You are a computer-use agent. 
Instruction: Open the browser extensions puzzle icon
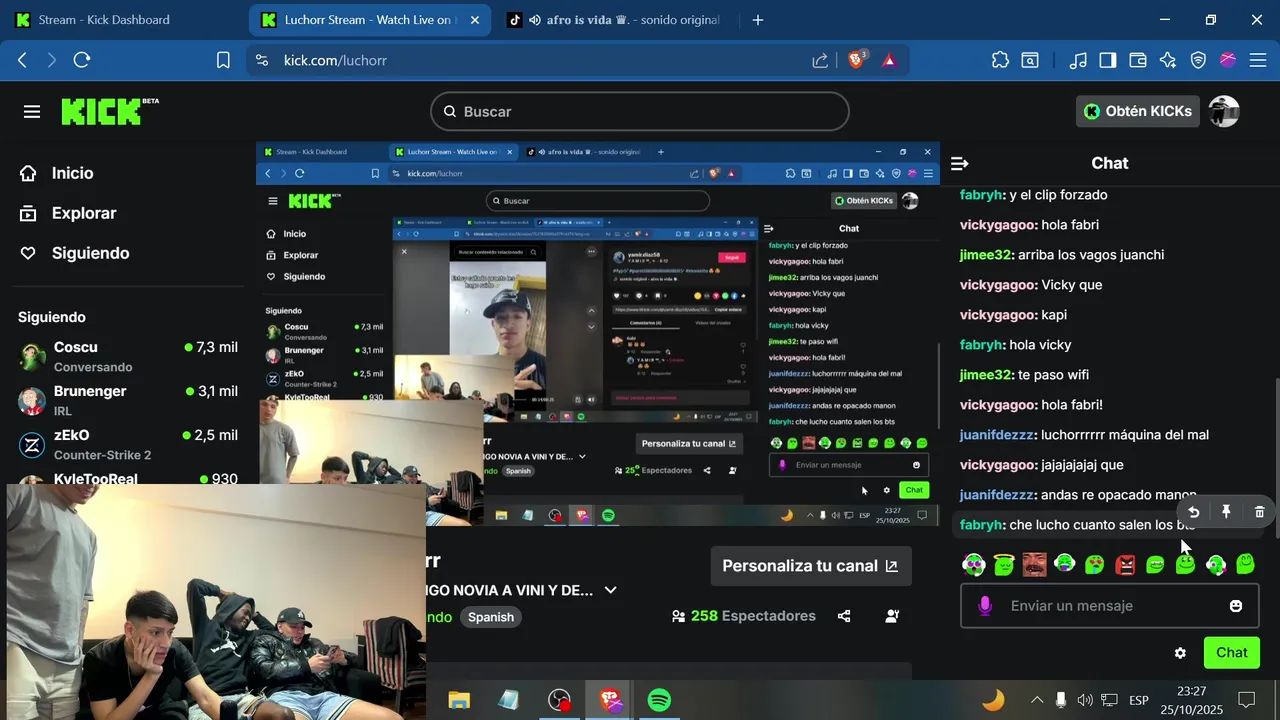pos(1000,60)
